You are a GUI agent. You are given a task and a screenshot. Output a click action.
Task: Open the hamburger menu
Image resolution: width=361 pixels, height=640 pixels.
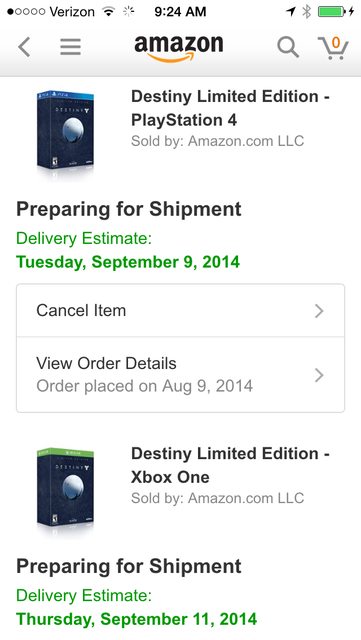[x=71, y=47]
